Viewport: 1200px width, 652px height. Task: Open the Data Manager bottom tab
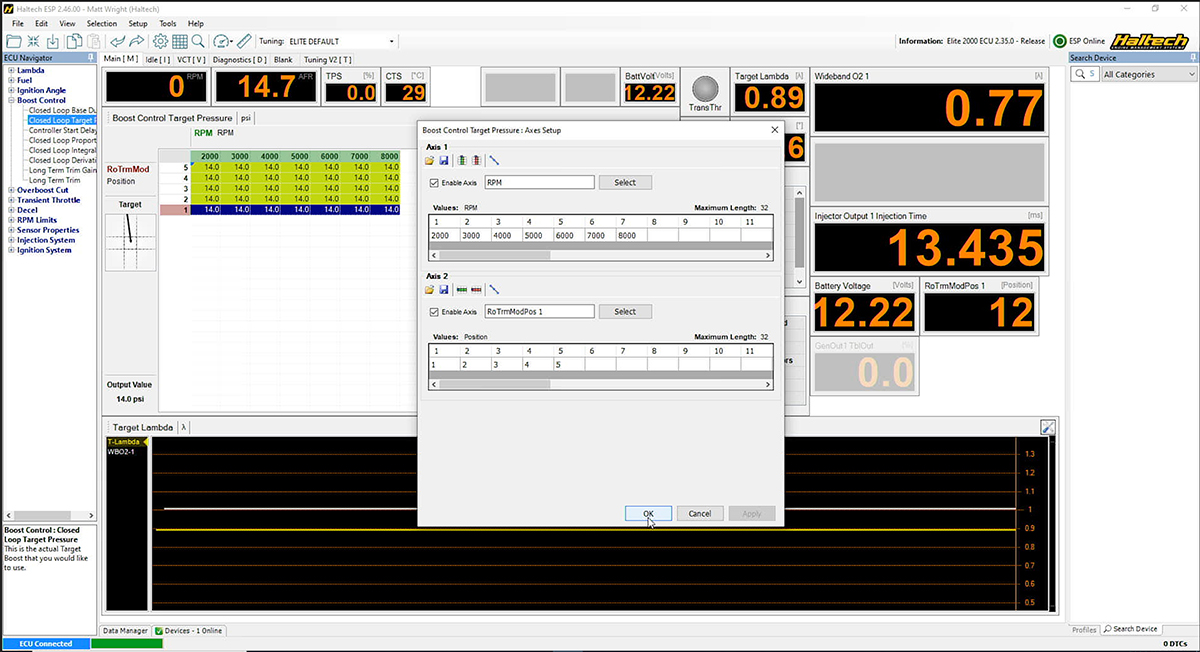[x=126, y=631]
